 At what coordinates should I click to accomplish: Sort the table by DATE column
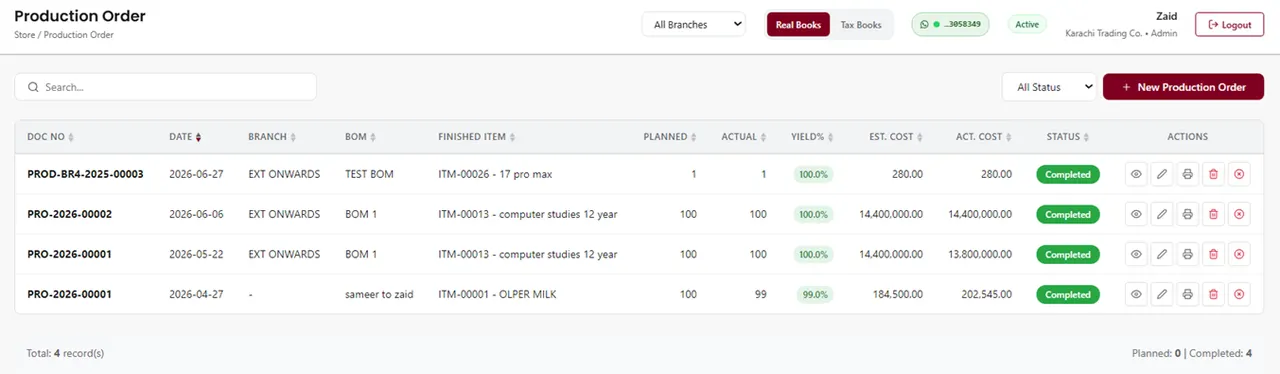[185, 137]
